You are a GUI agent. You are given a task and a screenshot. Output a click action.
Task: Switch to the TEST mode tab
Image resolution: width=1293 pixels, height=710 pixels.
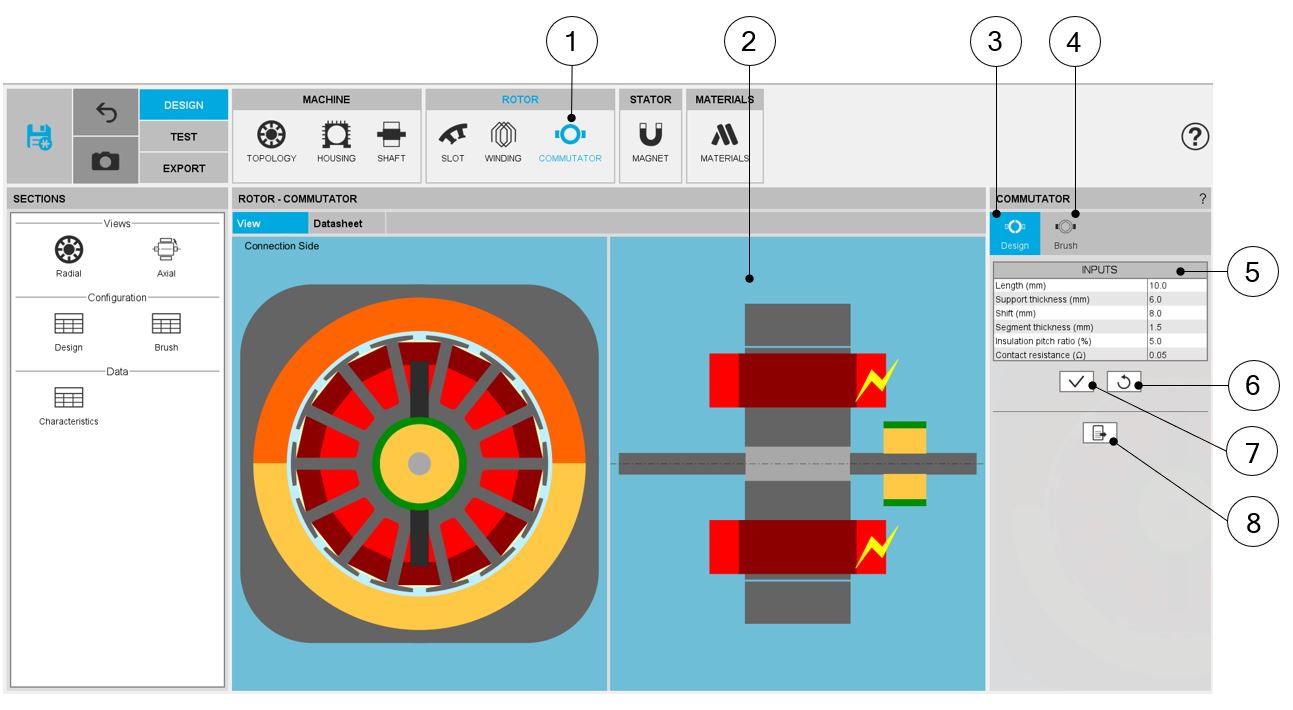(184, 137)
